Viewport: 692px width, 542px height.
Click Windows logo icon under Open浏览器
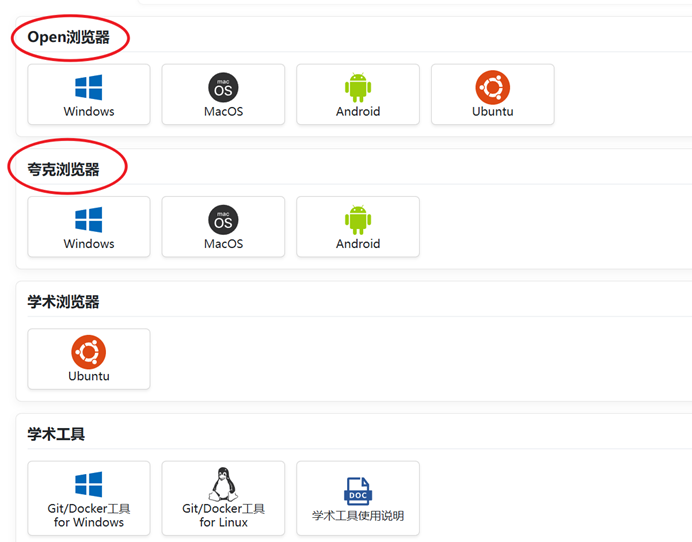tap(89, 87)
